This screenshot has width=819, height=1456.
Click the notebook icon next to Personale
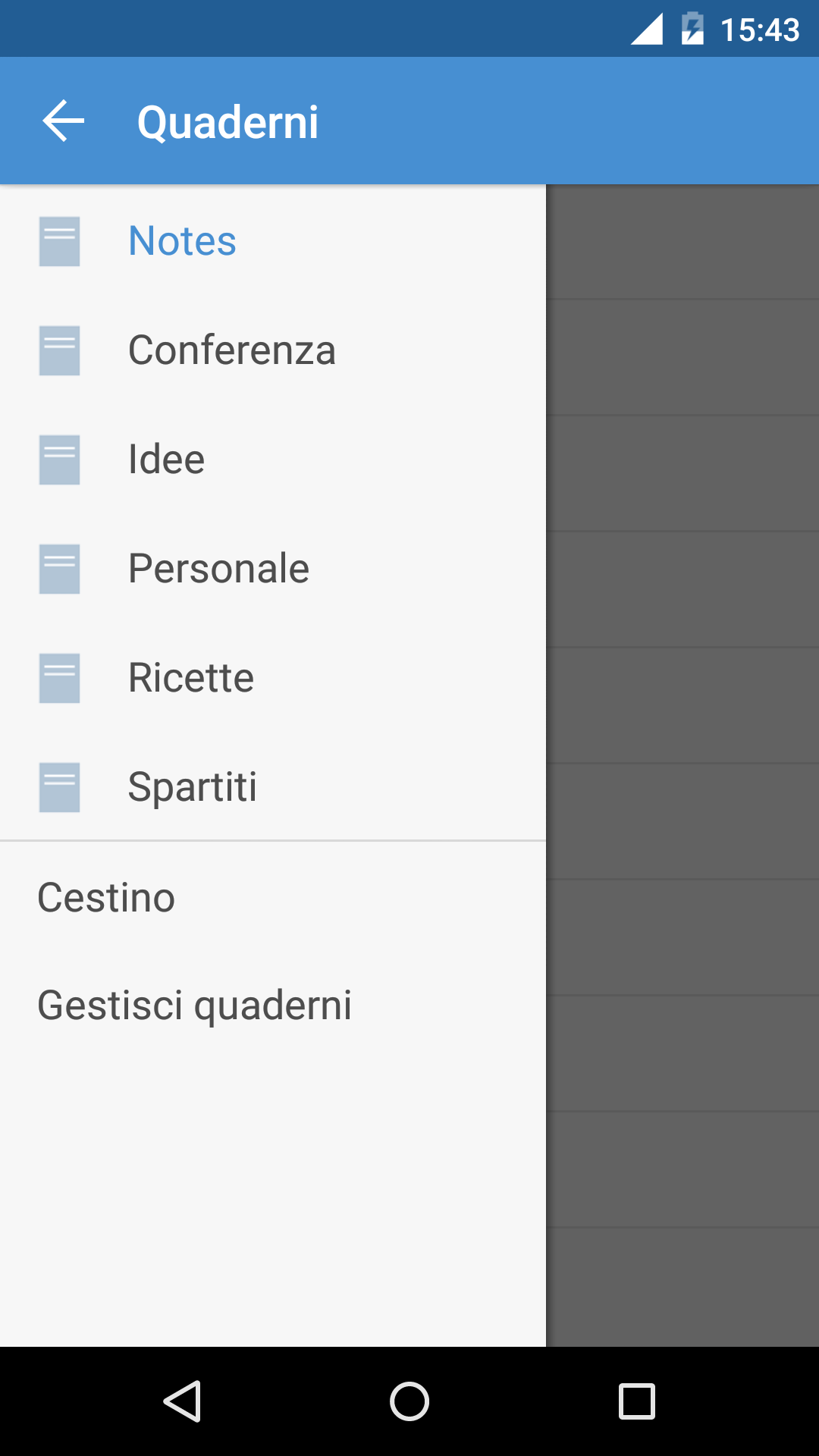coord(59,569)
